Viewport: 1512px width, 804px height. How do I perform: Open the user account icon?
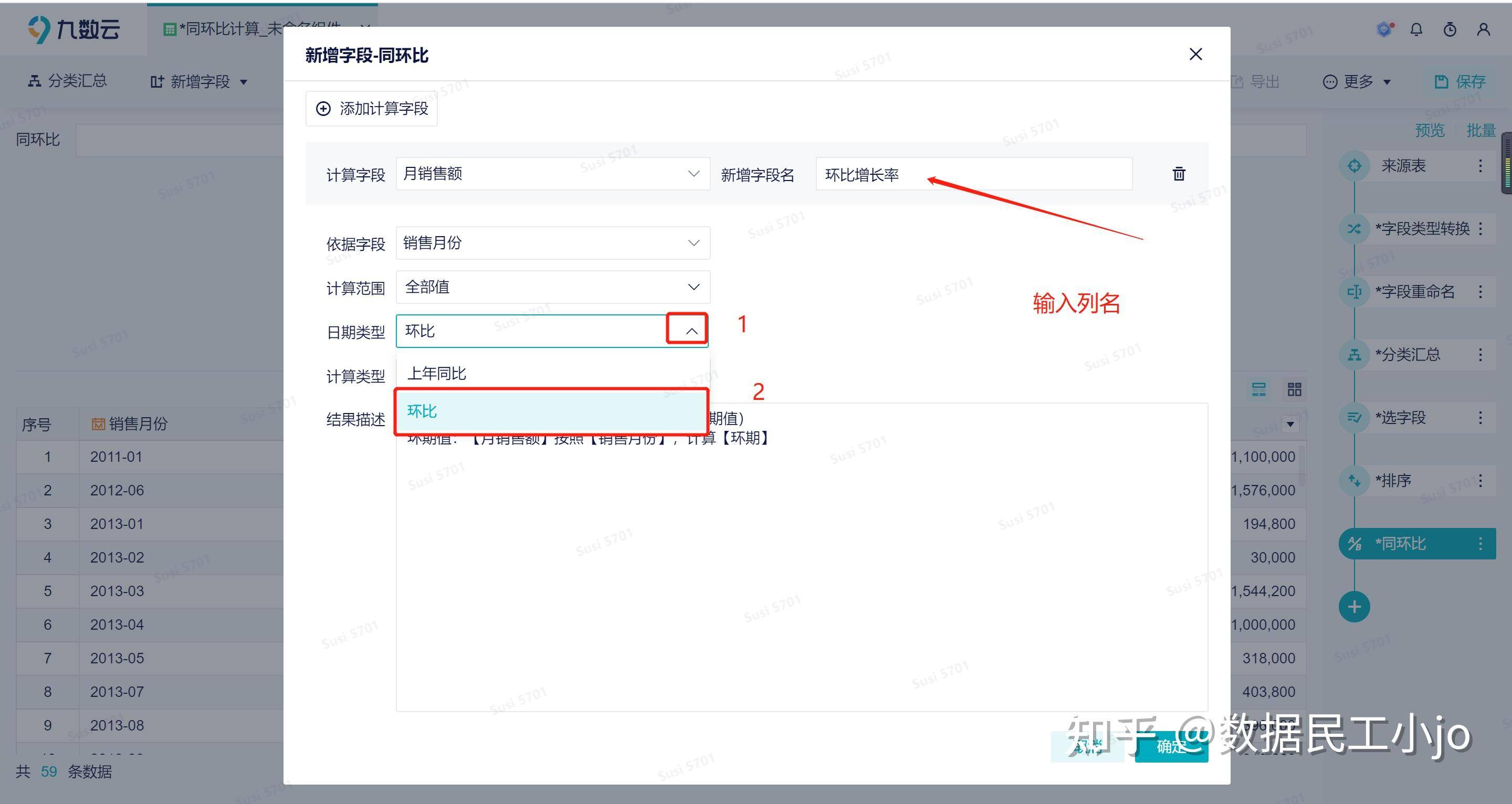1483,29
